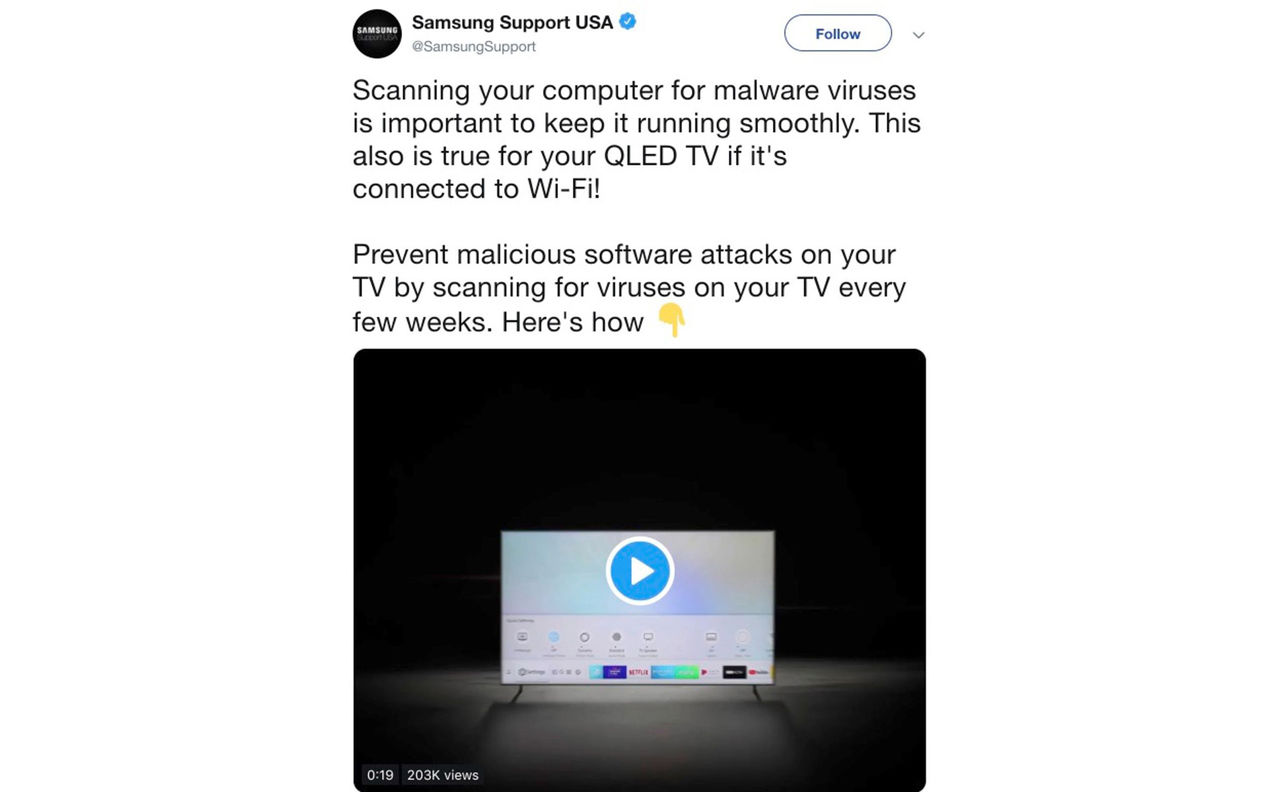Play the QLED TV video
The height and width of the screenshot is (792, 1280).
pos(640,571)
